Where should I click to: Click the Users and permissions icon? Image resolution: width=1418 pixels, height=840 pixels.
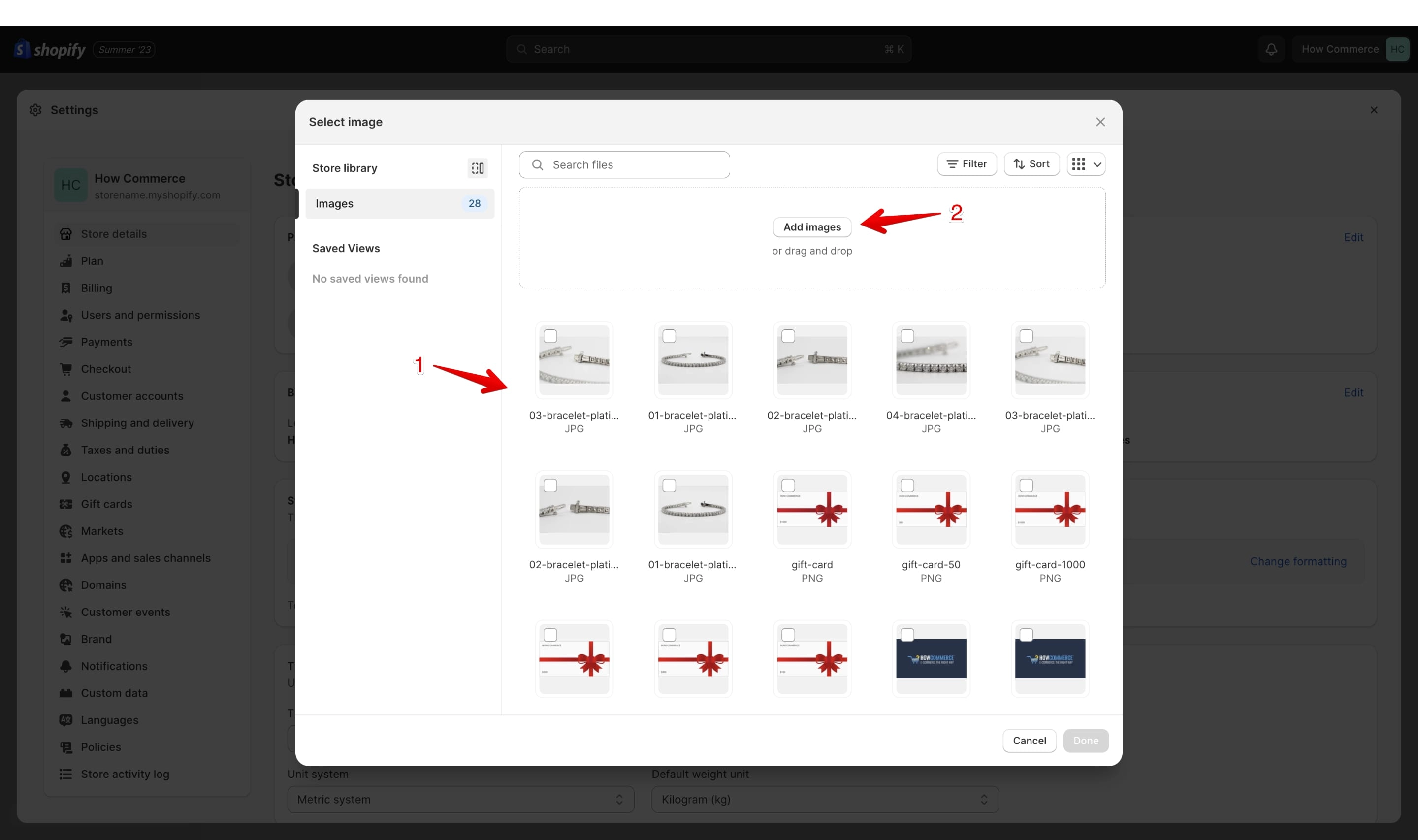point(65,315)
